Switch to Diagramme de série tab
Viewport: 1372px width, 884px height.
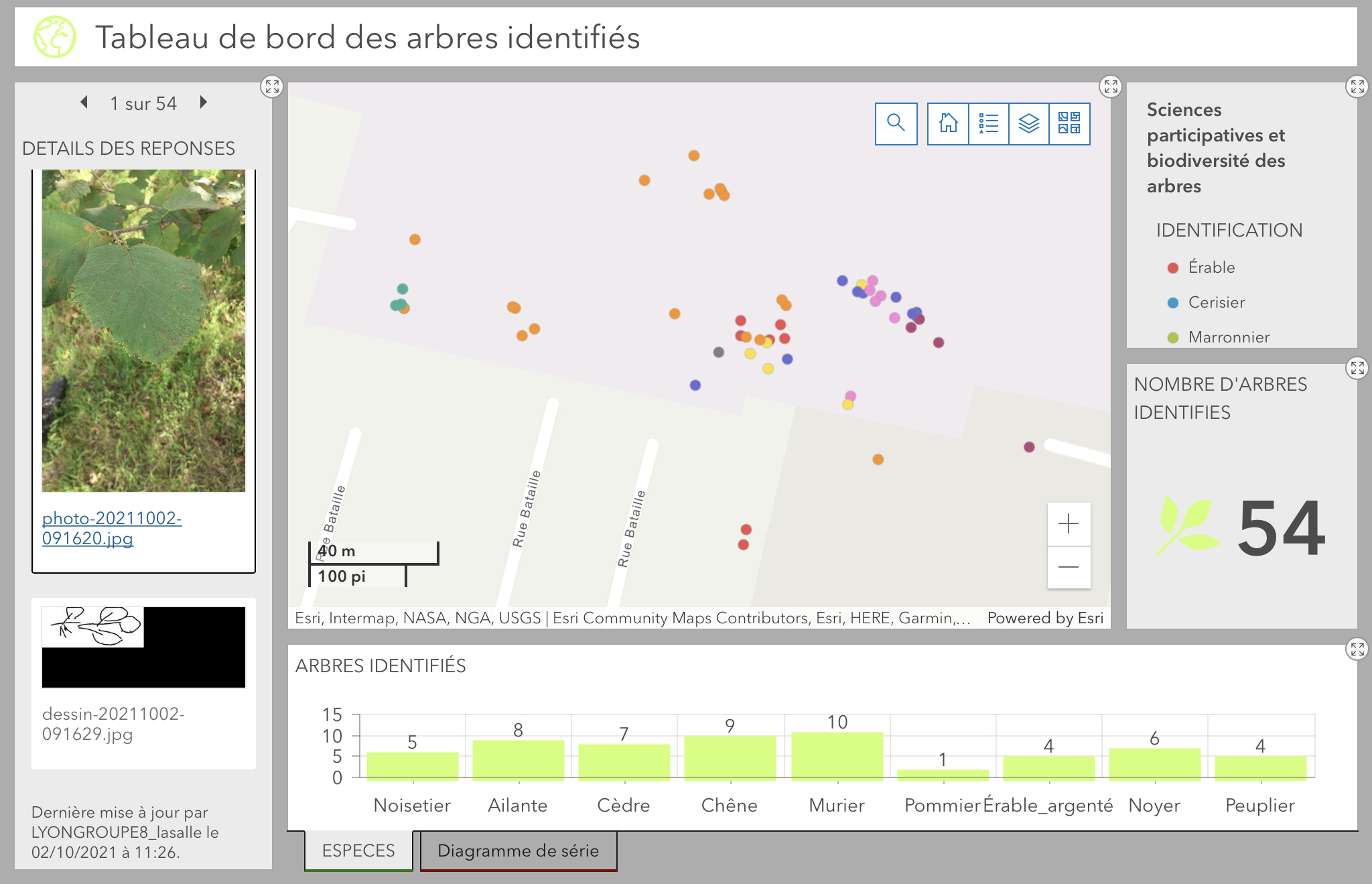pos(518,850)
